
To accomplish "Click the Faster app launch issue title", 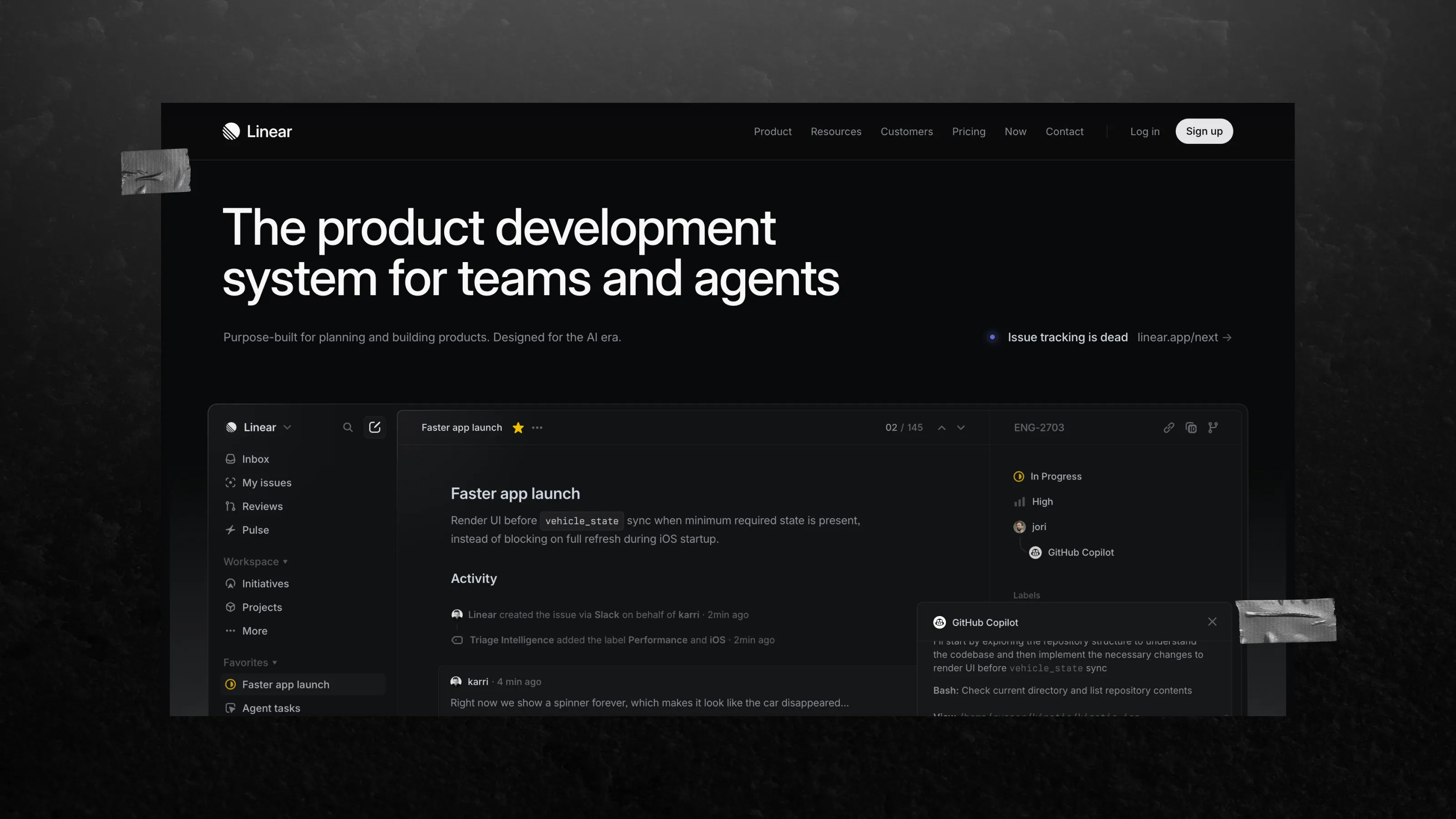I will click(x=515, y=493).
